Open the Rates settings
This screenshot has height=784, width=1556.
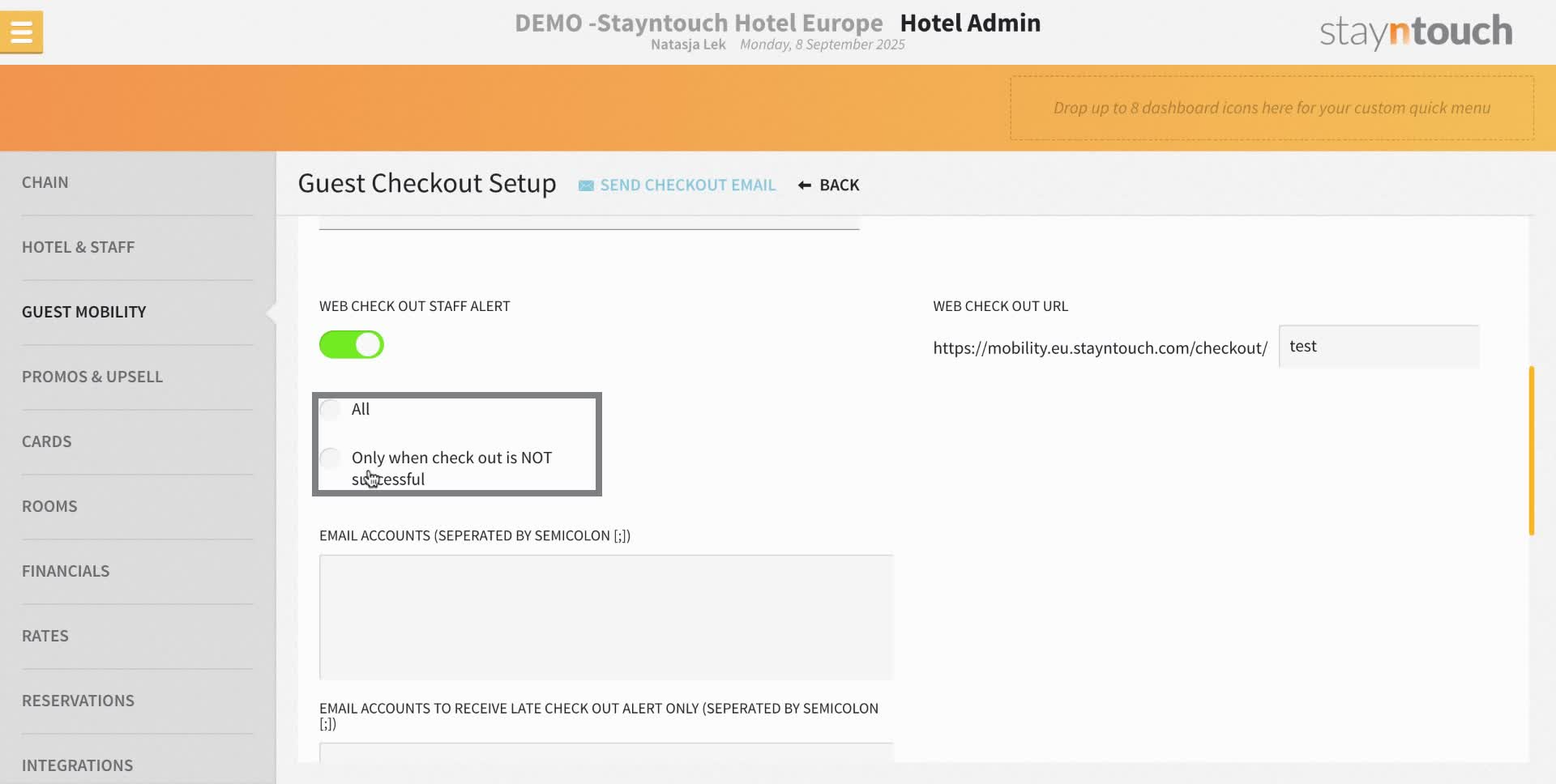45,636
